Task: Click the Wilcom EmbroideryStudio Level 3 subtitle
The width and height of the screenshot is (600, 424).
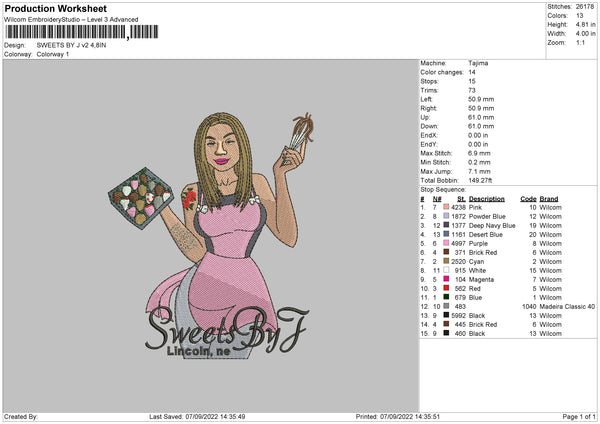Action: point(71,19)
